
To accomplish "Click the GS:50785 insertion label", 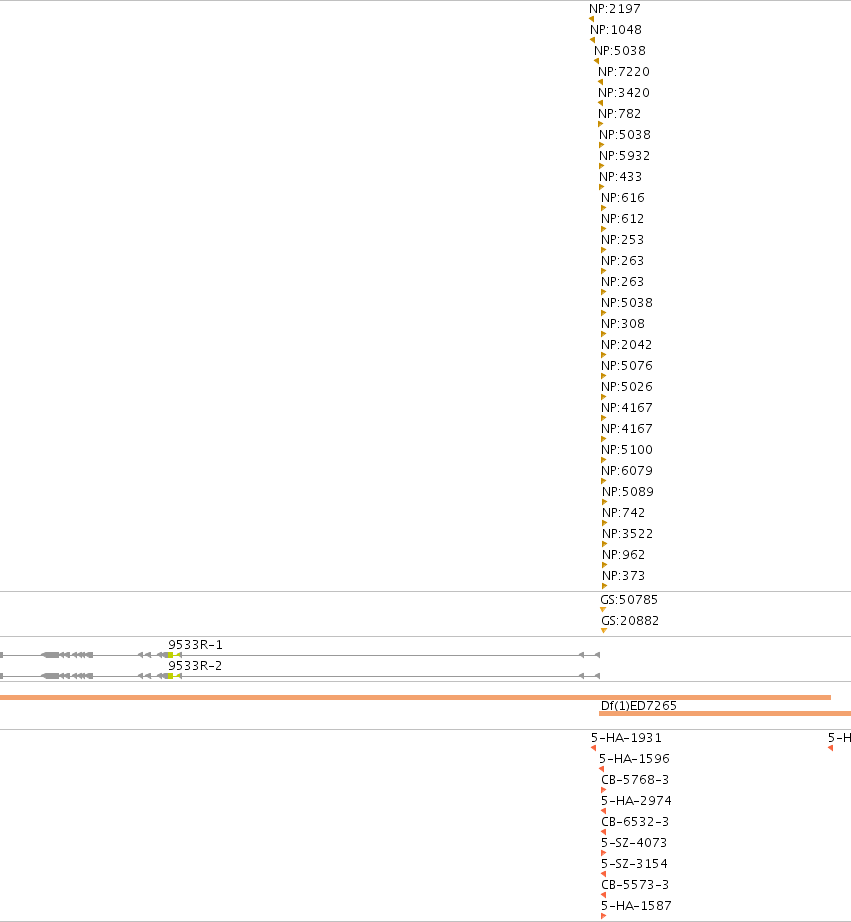I will point(629,600).
